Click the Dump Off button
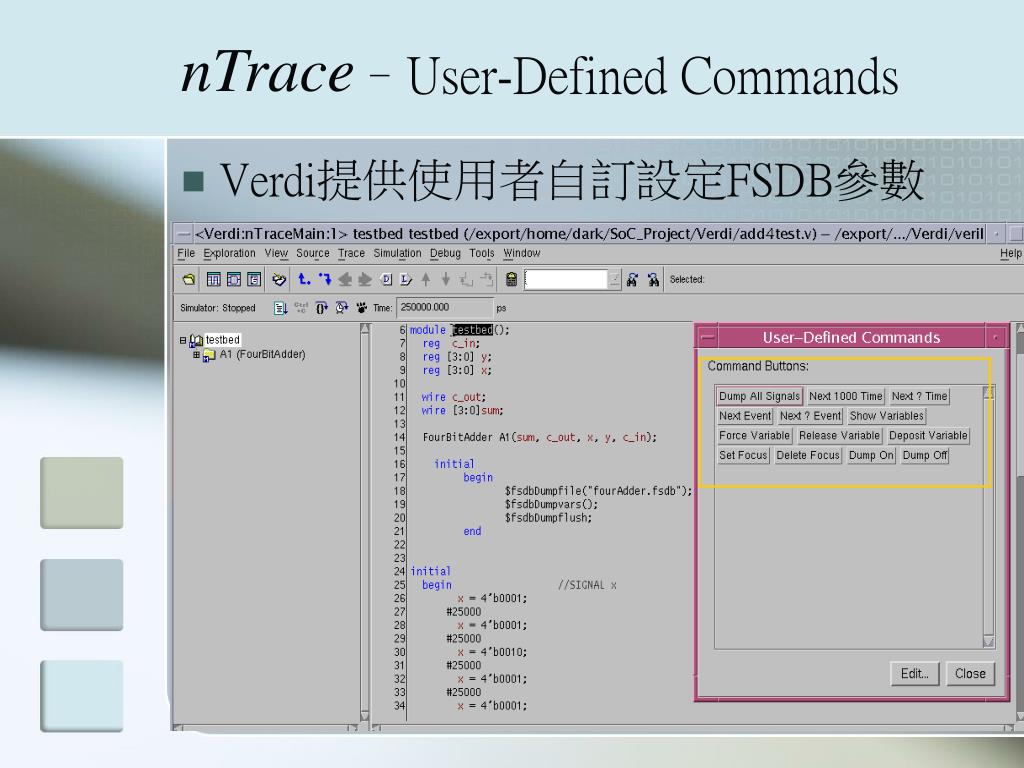The image size is (1024, 768). click(x=925, y=455)
